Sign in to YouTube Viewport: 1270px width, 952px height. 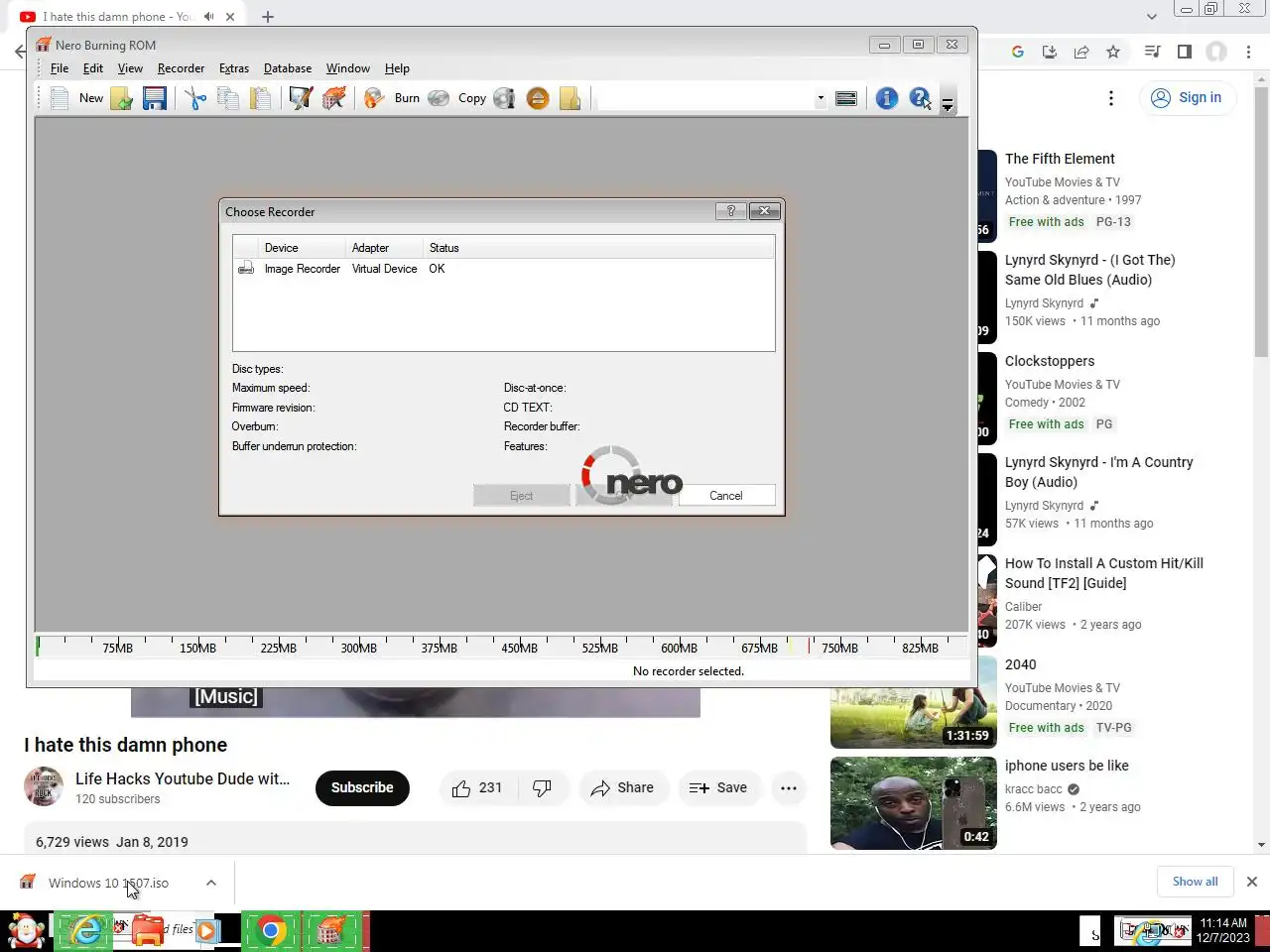coord(1187,97)
